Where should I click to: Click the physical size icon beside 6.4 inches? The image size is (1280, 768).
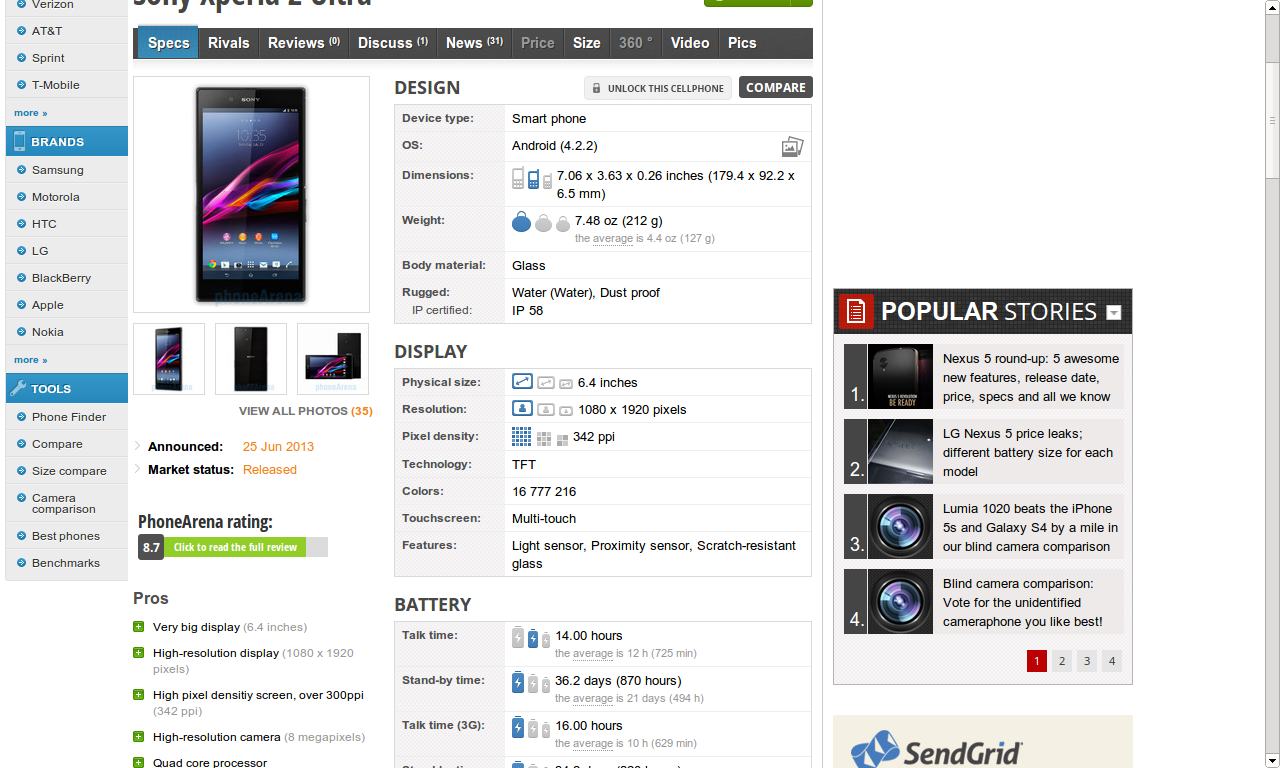(522, 382)
